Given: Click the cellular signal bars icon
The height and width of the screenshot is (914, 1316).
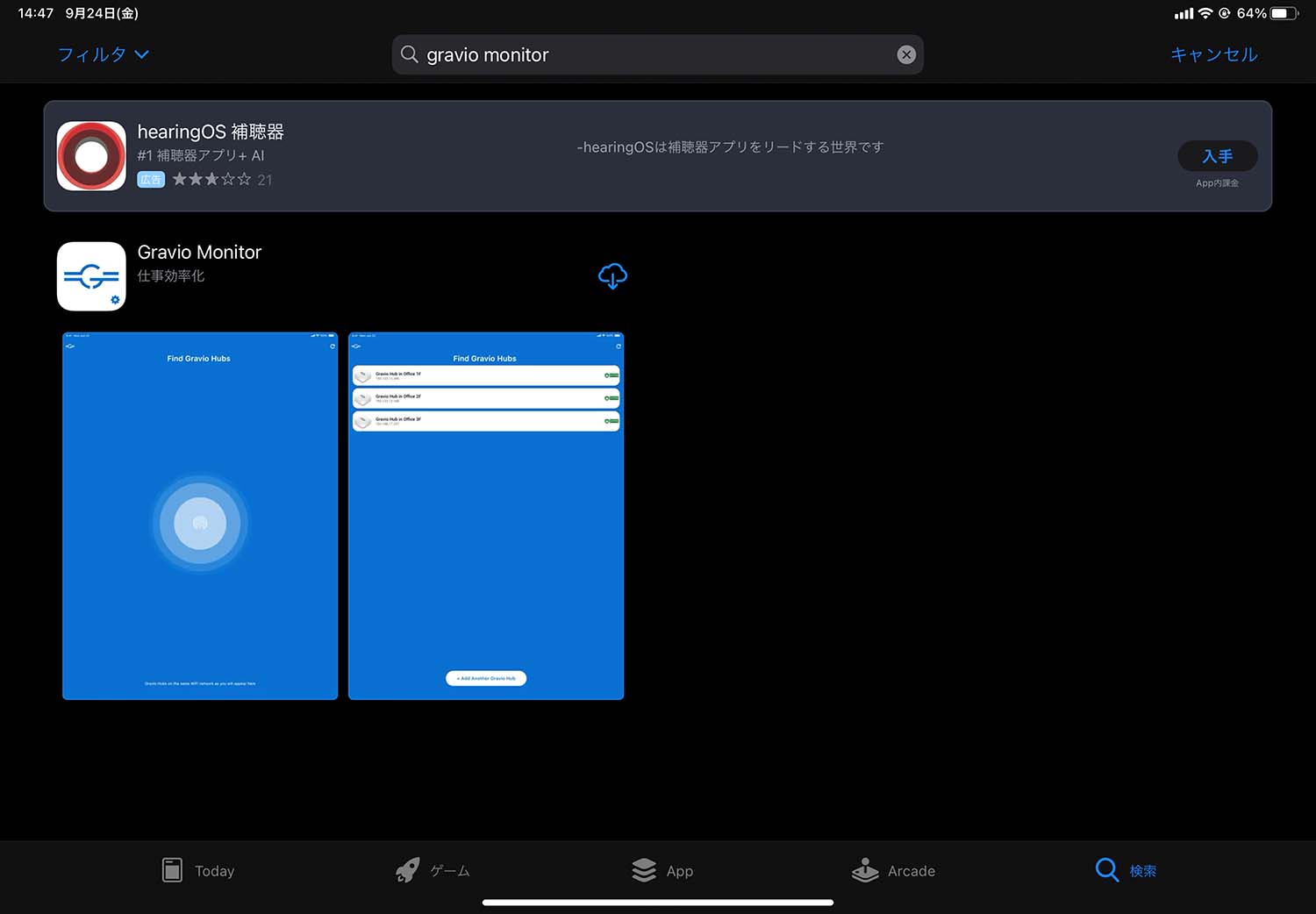Looking at the screenshot, I should pos(1184,14).
